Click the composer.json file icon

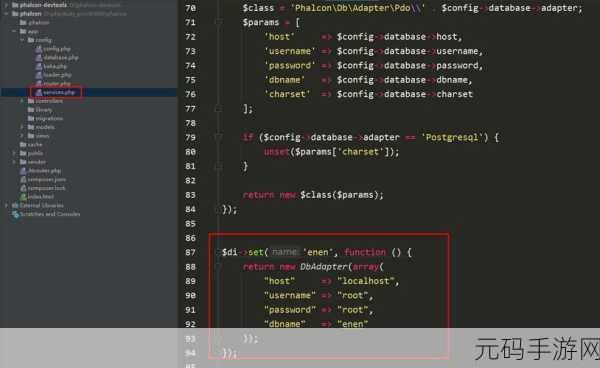pyautogui.click(x=23, y=179)
